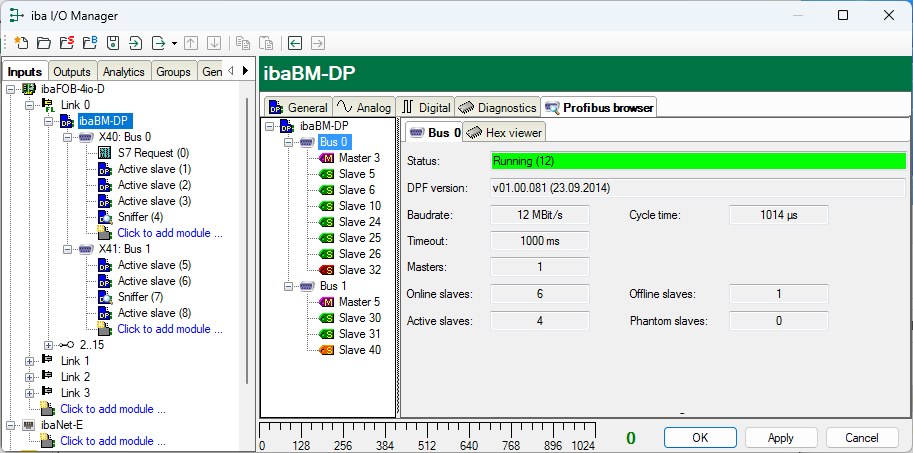Switch to the Outputs tab
This screenshot has height=453, width=913.
tap(72, 72)
